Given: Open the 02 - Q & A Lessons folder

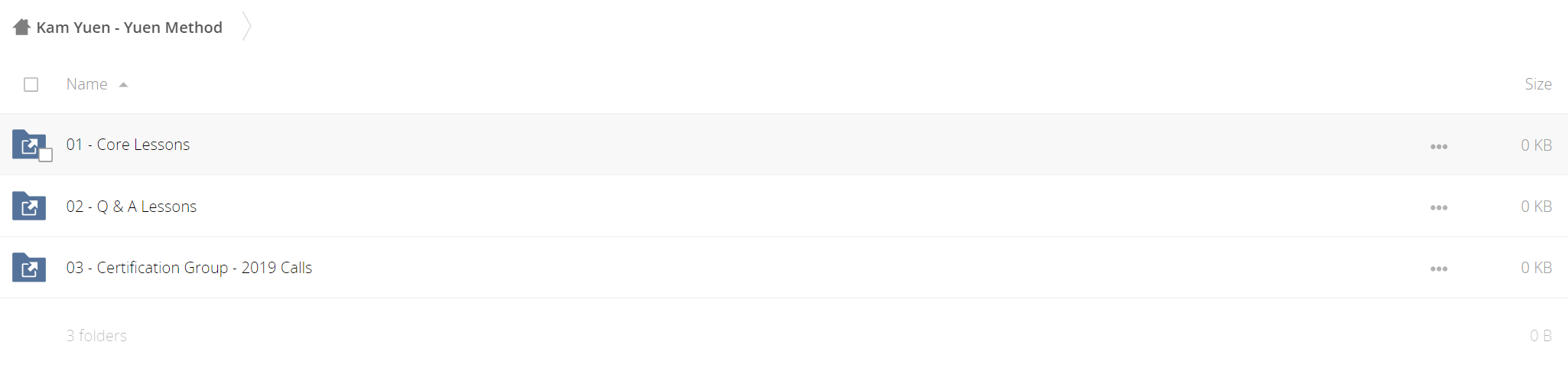Looking at the screenshot, I should (x=132, y=207).
